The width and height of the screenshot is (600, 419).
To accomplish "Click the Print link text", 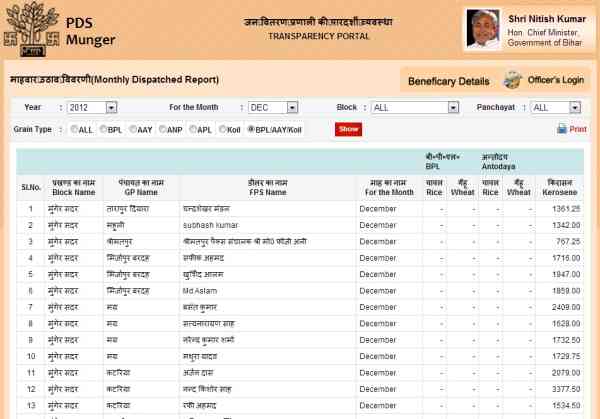I will point(578,129).
